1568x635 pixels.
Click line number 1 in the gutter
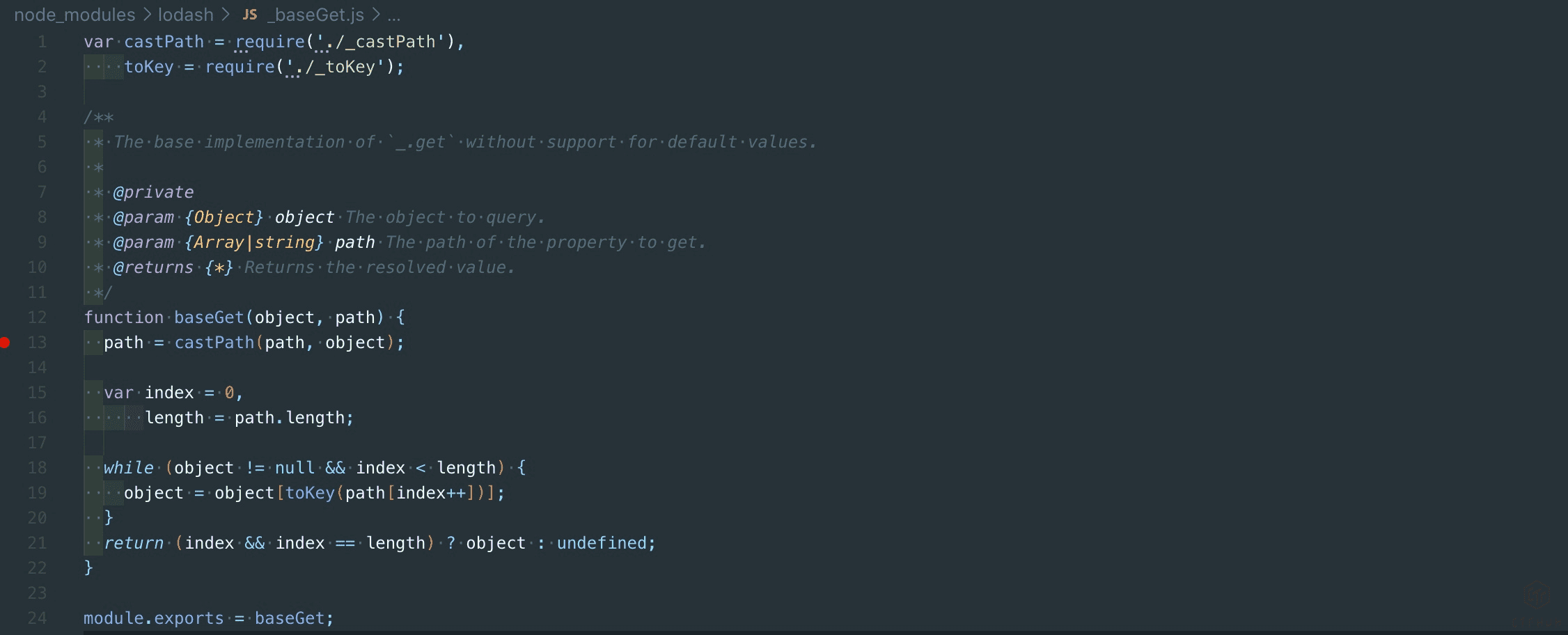point(42,42)
